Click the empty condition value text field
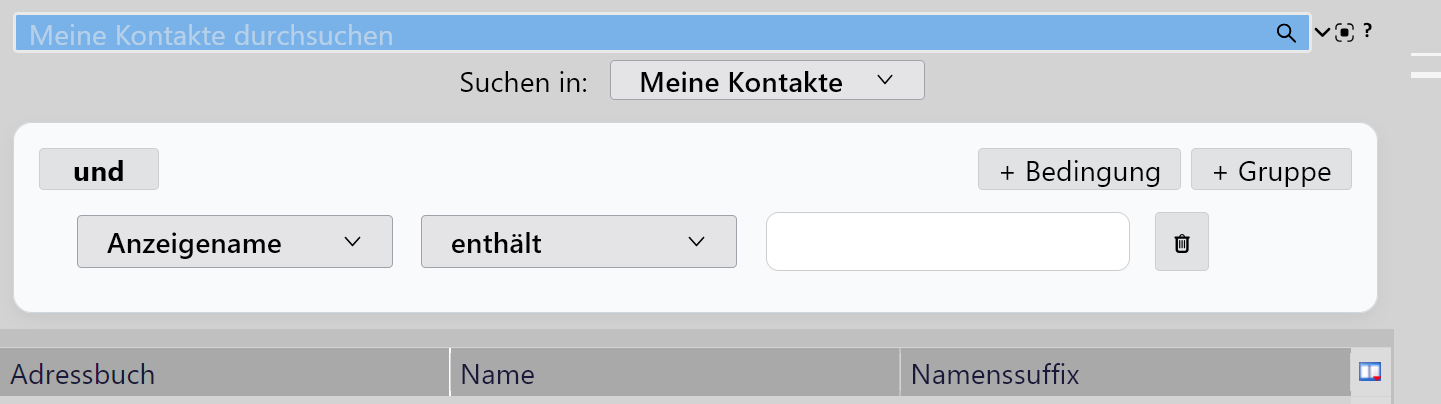The width and height of the screenshot is (1441, 404). click(x=947, y=242)
